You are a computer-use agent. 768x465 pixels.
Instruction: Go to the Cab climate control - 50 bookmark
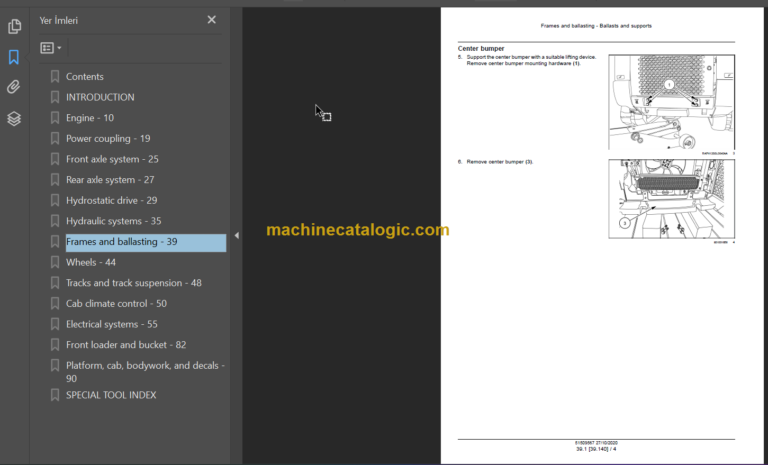pos(116,303)
